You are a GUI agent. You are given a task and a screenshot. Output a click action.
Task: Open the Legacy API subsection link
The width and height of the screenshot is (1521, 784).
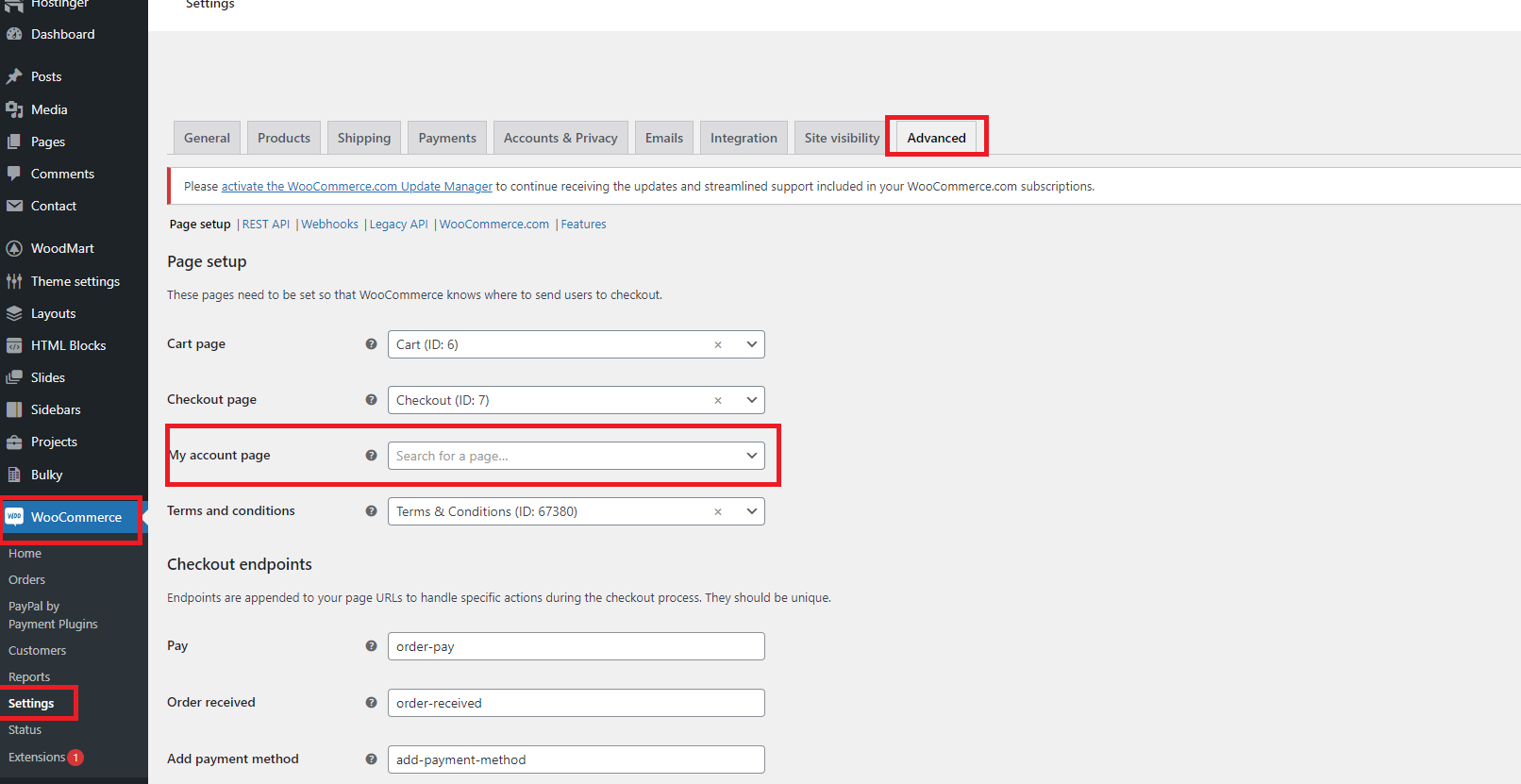click(x=398, y=225)
